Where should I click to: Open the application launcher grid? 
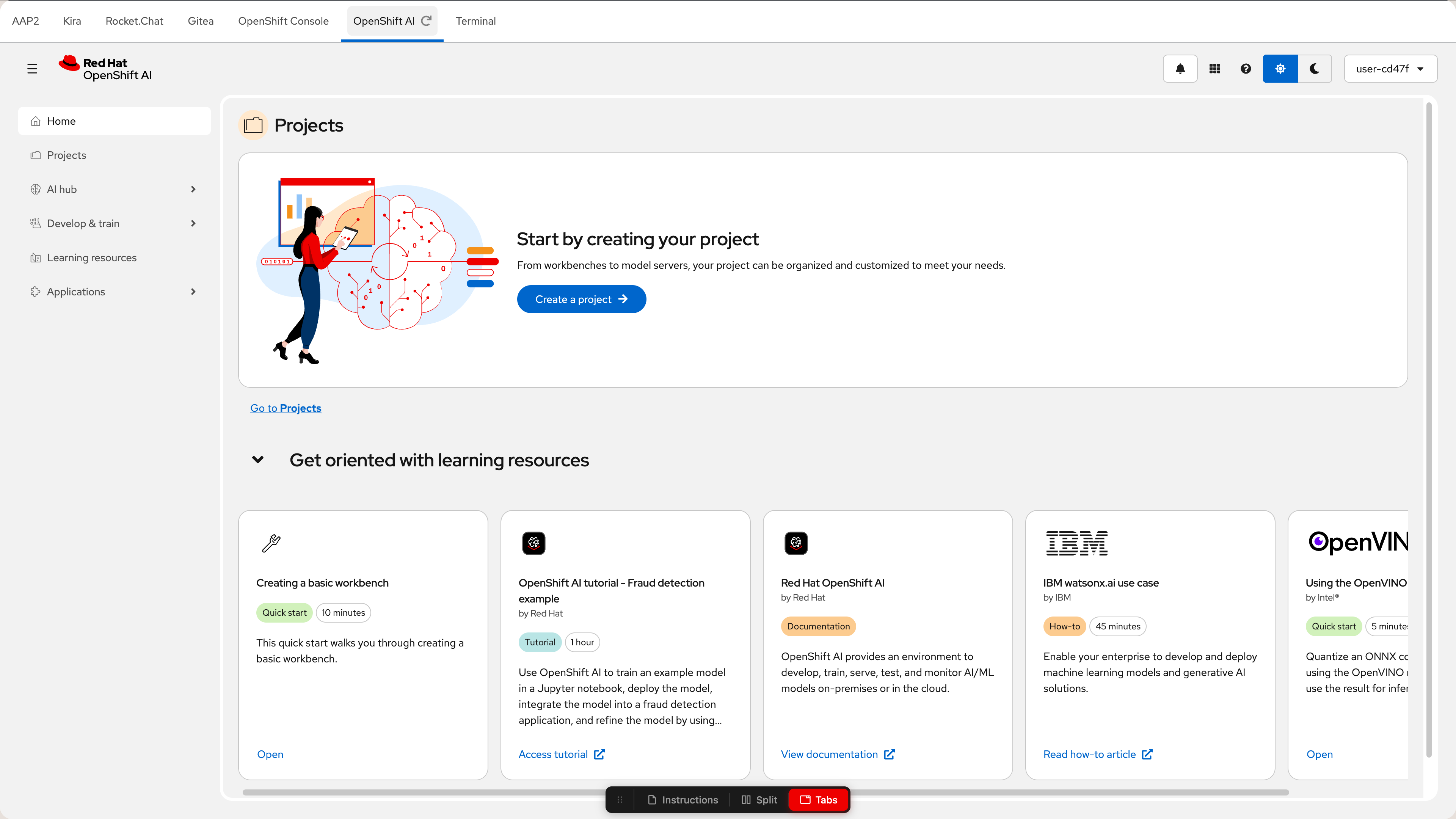(x=1214, y=68)
